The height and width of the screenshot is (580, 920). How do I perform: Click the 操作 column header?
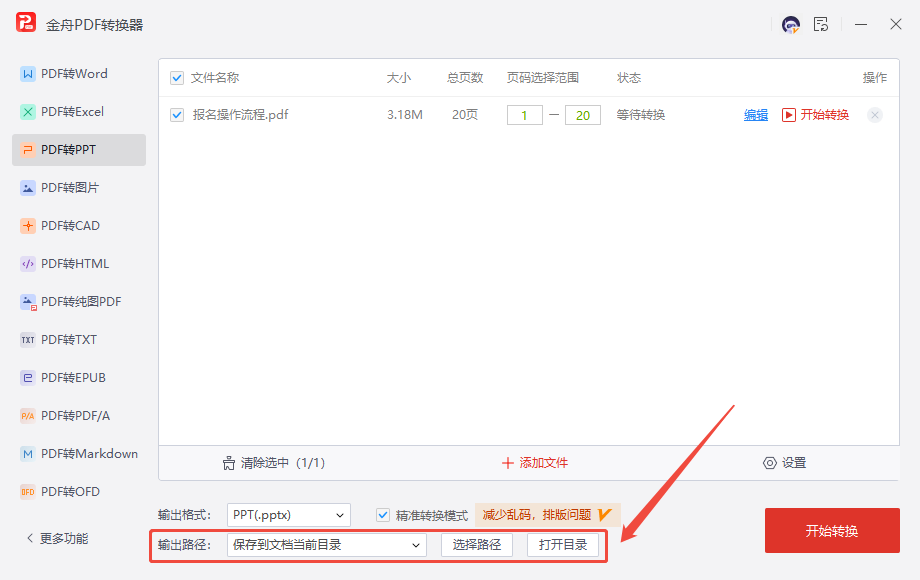tap(874, 78)
